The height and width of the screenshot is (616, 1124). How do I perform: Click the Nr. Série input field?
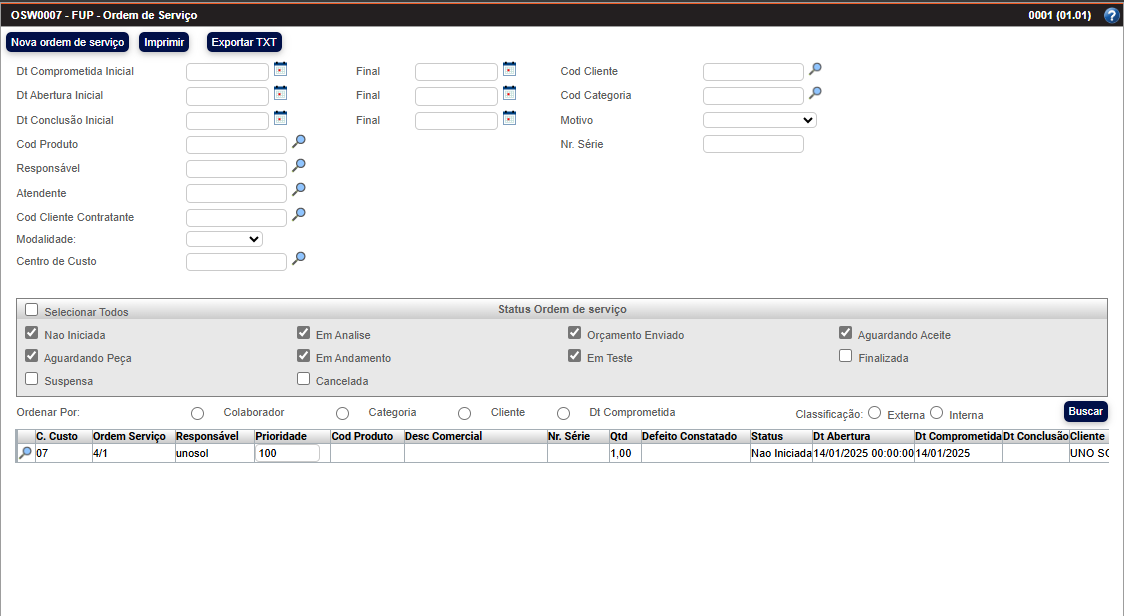point(753,144)
